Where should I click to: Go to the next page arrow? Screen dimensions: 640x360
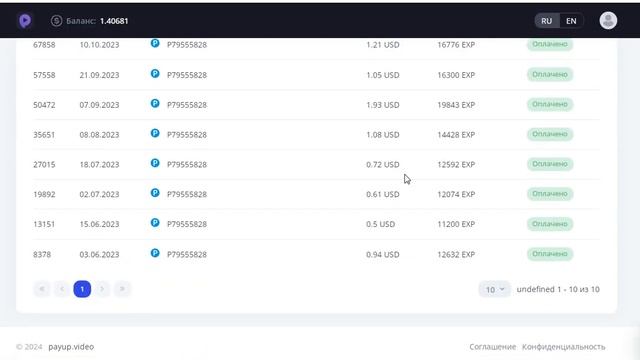pos(102,289)
